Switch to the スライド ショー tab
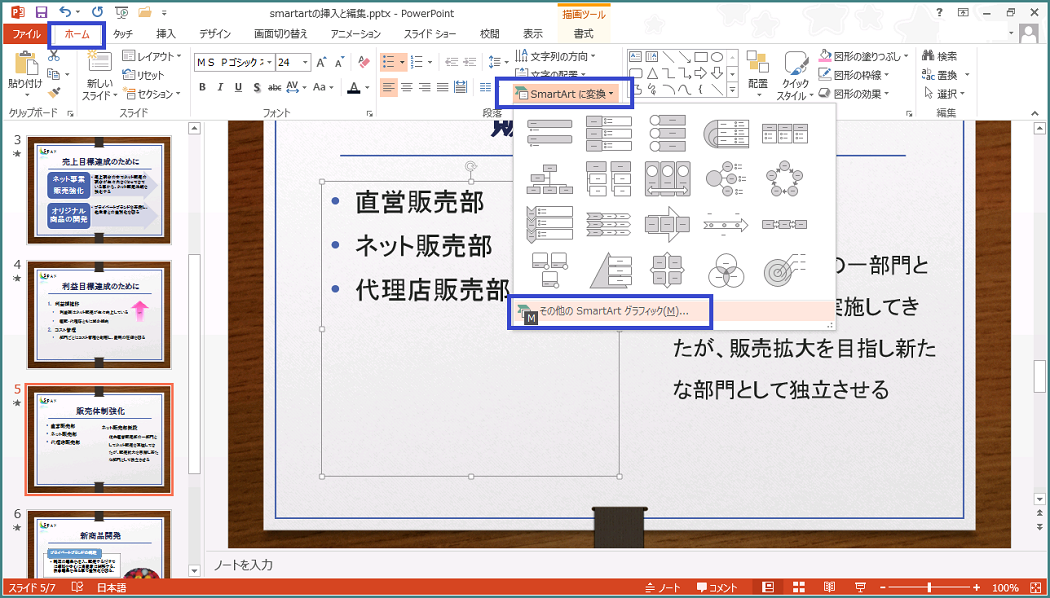Image resolution: width=1050 pixels, height=598 pixels. tap(431, 34)
